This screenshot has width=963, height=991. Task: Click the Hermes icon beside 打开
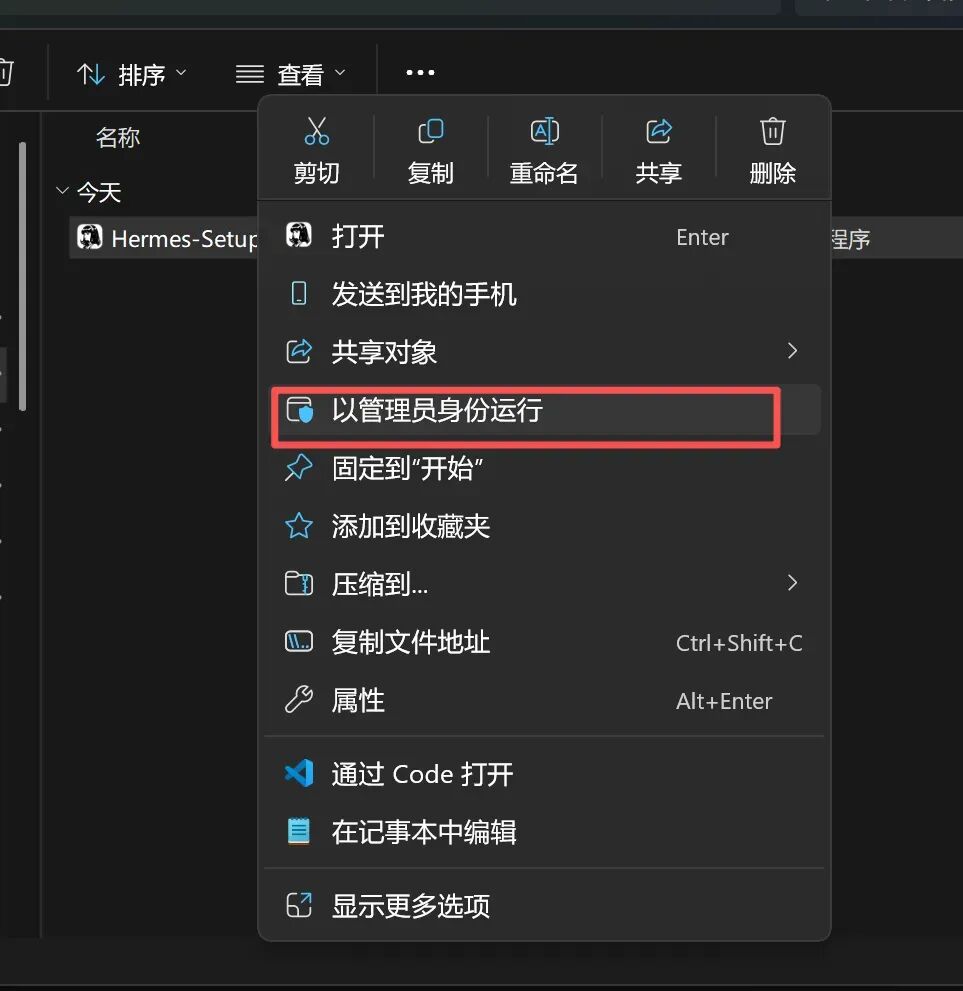pos(298,235)
